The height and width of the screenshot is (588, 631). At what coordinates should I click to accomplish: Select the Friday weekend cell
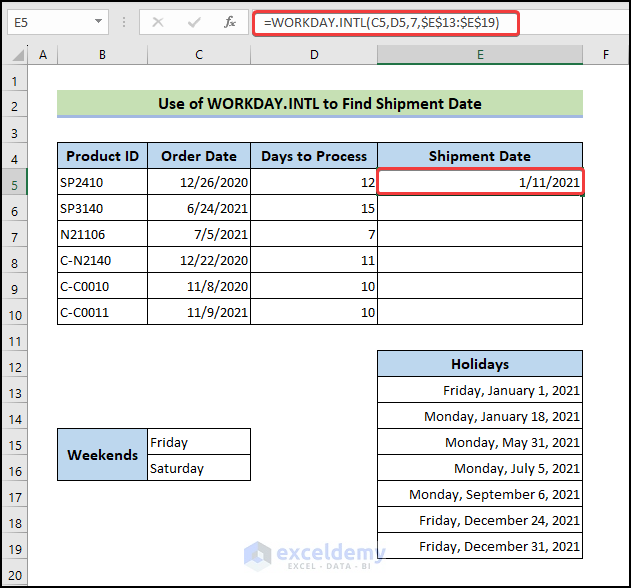[x=199, y=442]
